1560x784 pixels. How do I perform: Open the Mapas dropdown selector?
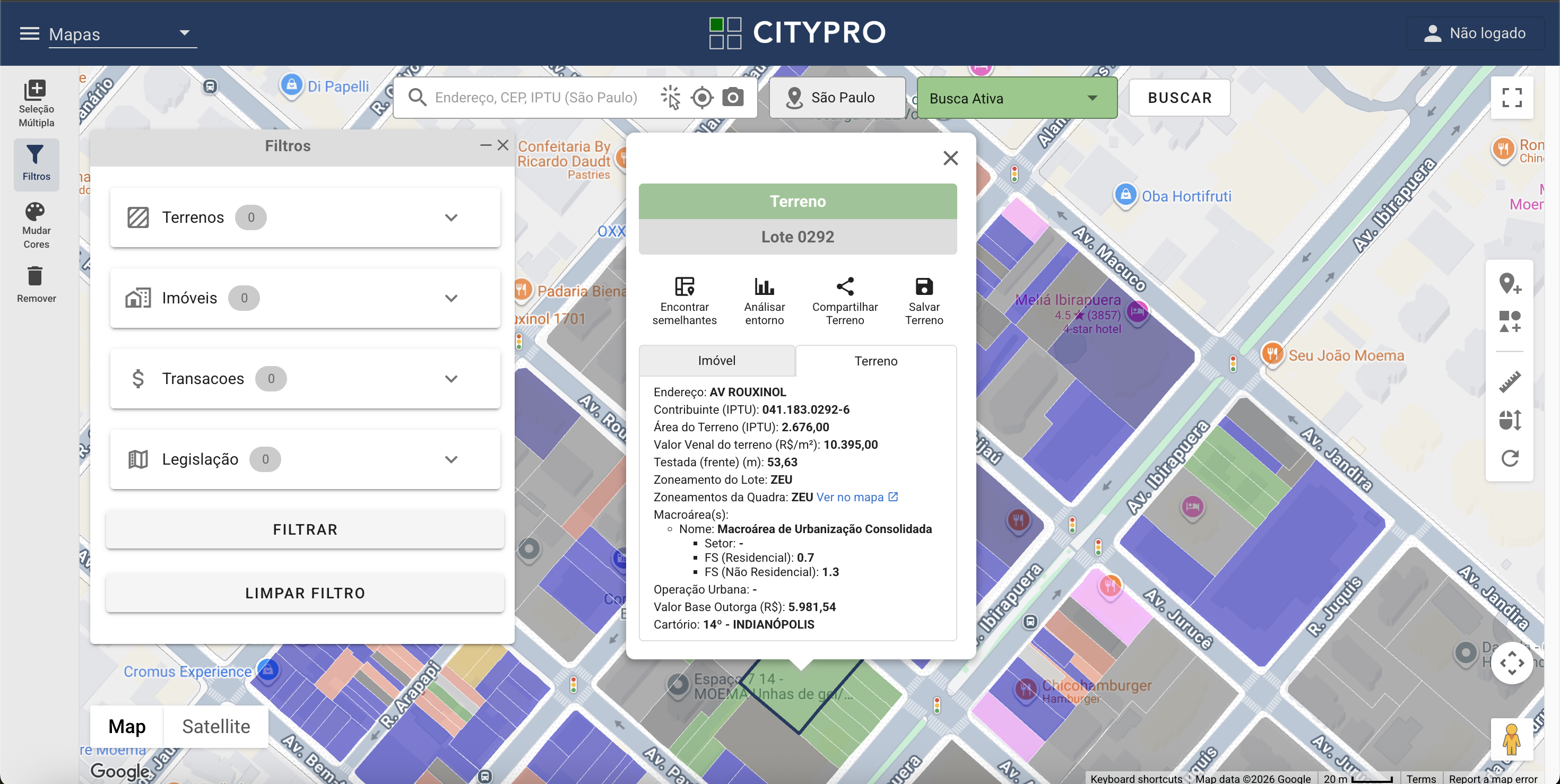(x=123, y=34)
